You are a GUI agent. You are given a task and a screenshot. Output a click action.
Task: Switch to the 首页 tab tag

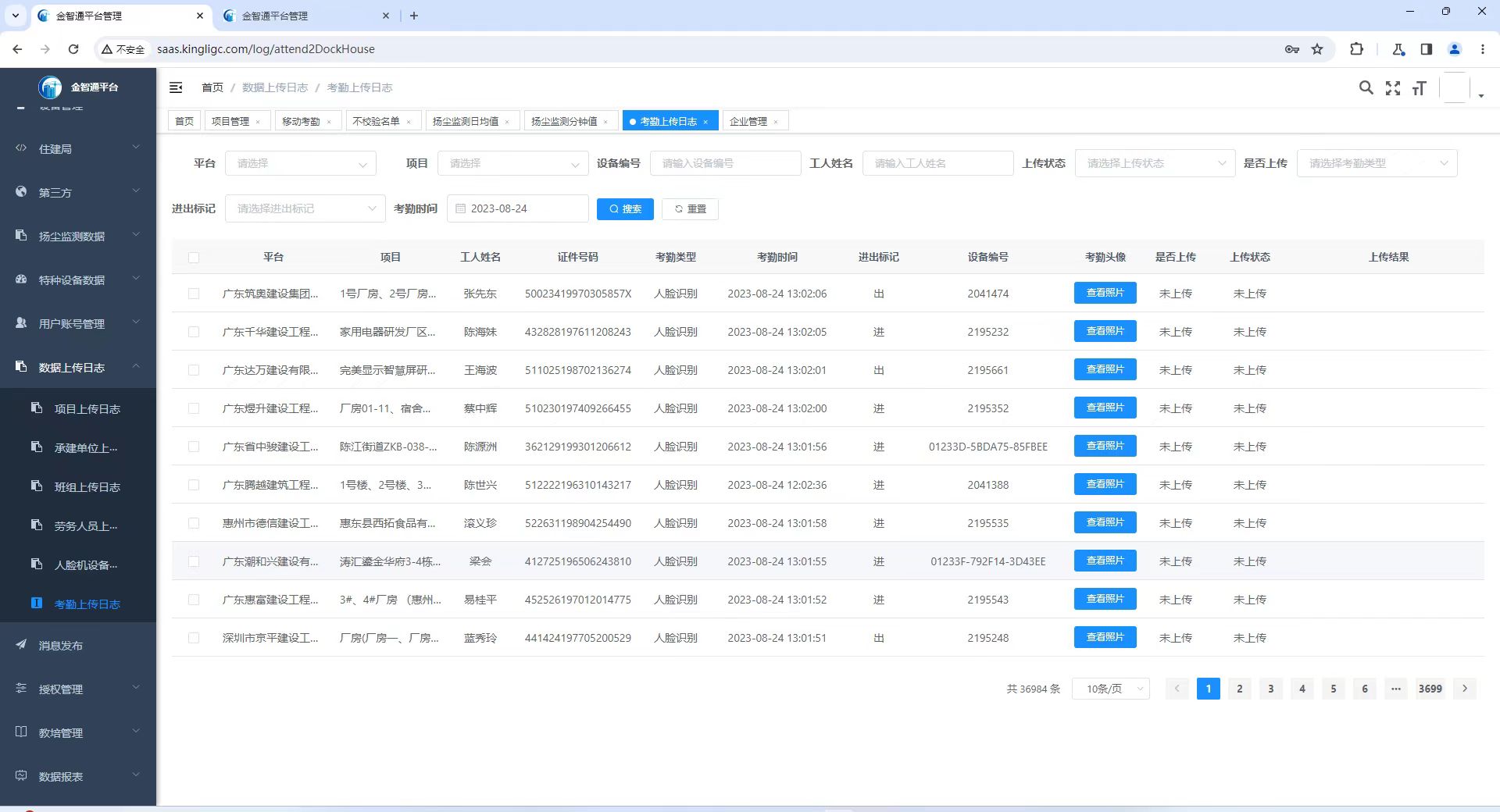pyautogui.click(x=184, y=121)
